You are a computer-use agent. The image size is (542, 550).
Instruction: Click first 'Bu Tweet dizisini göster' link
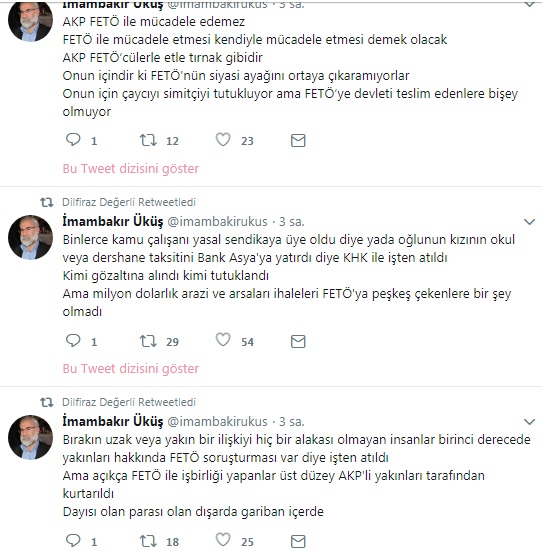(131, 169)
